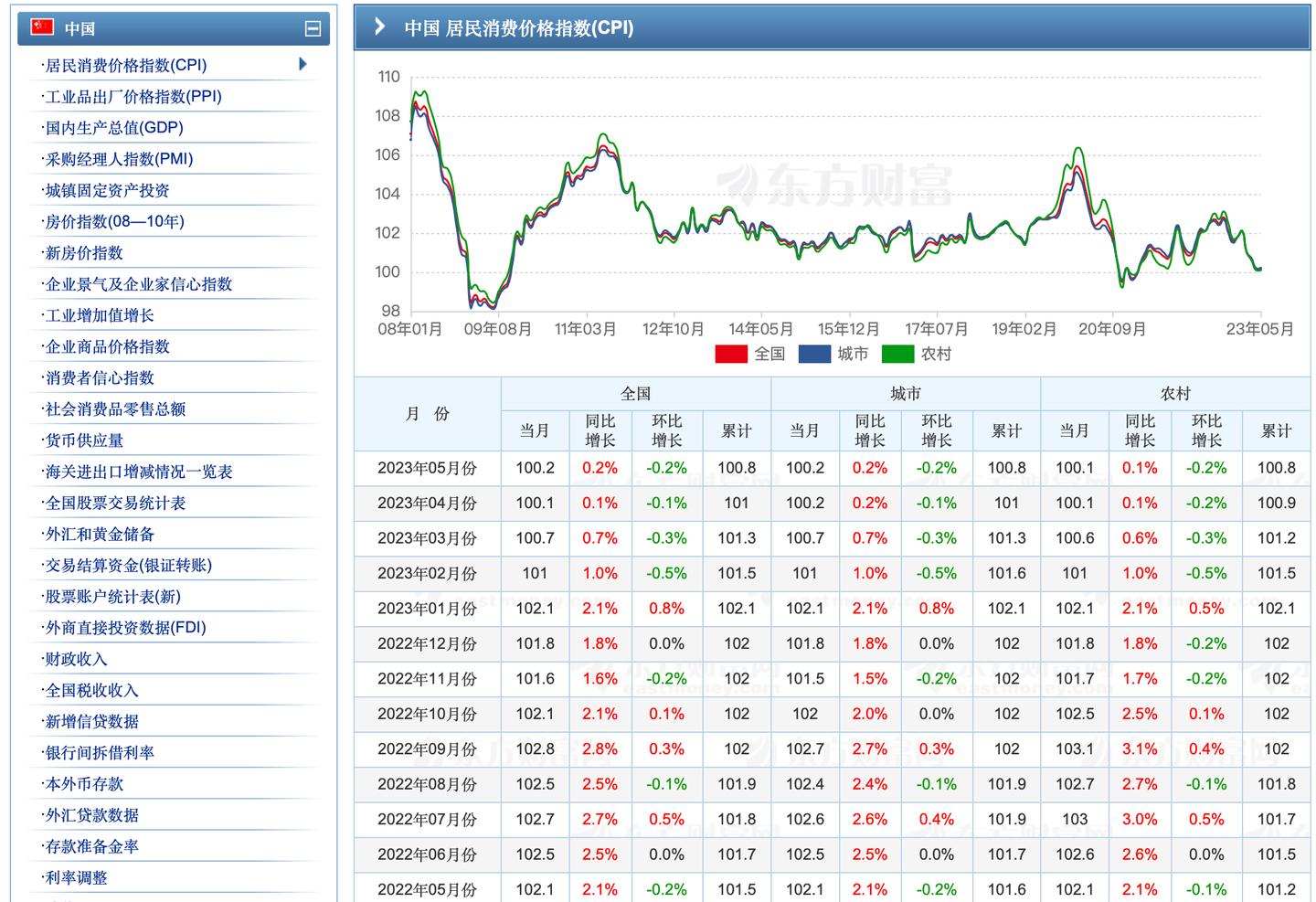1316x902 pixels.
Task: Select 新房价指数 sidebar item
Action: click(x=84, y=253)
